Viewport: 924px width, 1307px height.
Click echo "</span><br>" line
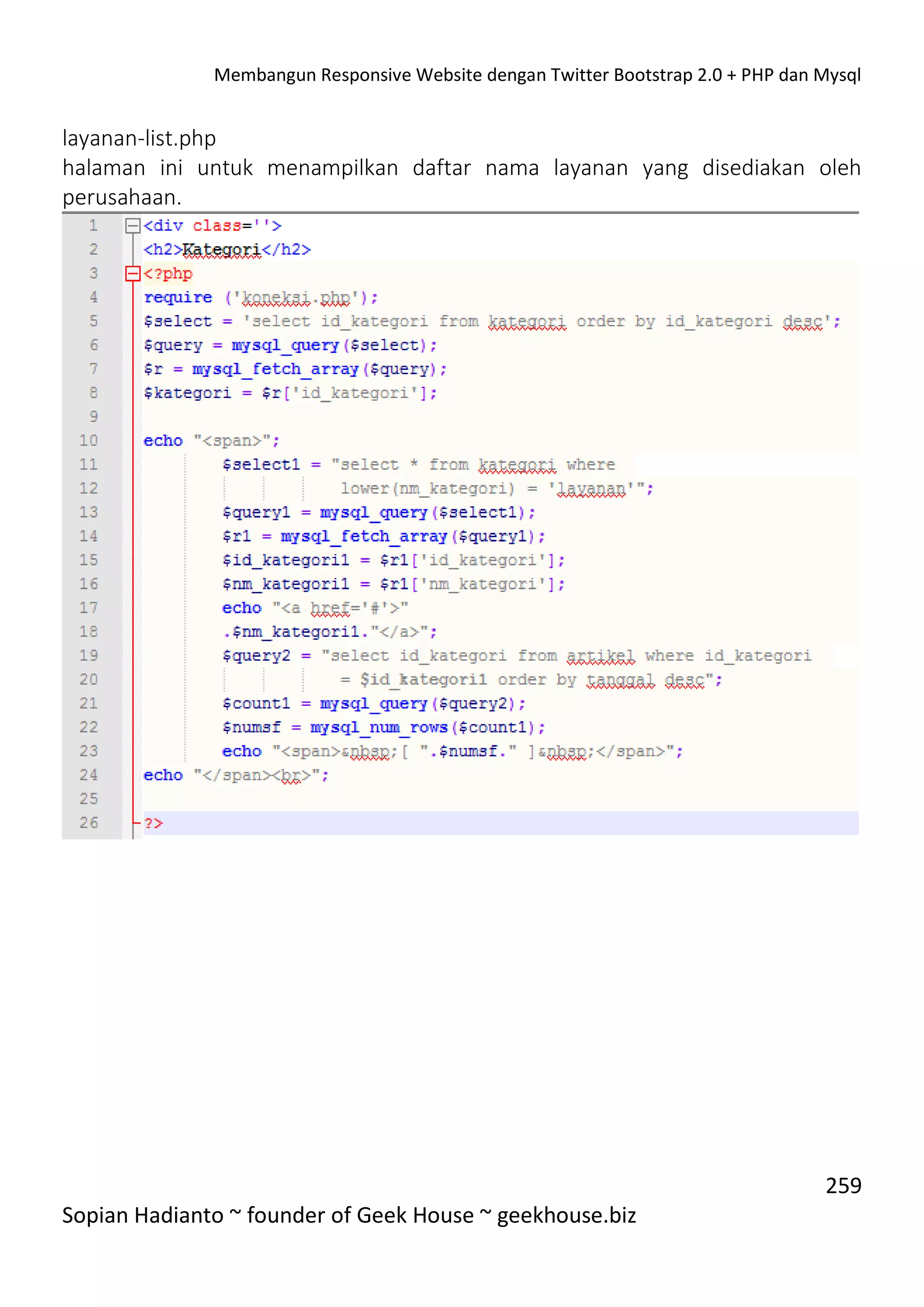236,775
